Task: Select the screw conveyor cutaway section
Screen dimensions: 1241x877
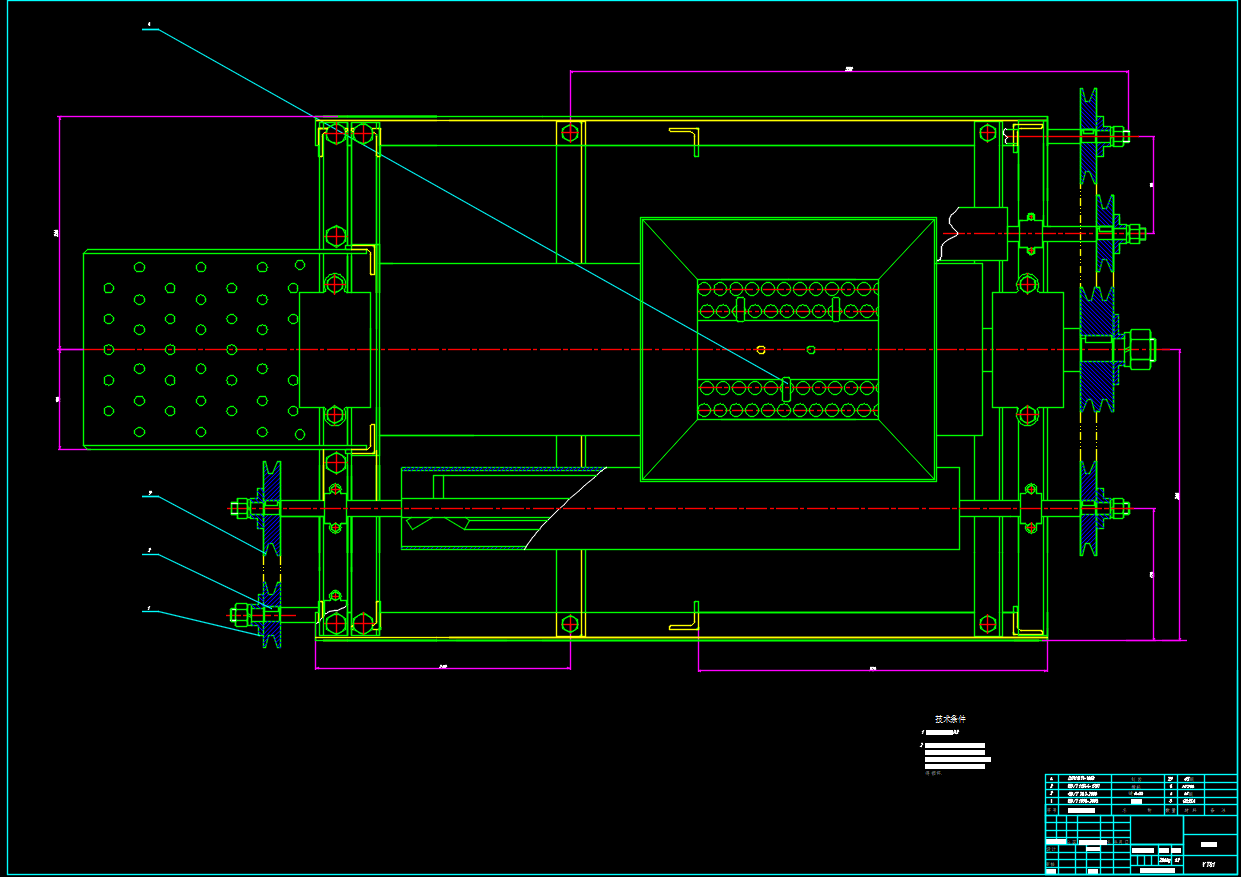Action: click(x=503, y=509)
